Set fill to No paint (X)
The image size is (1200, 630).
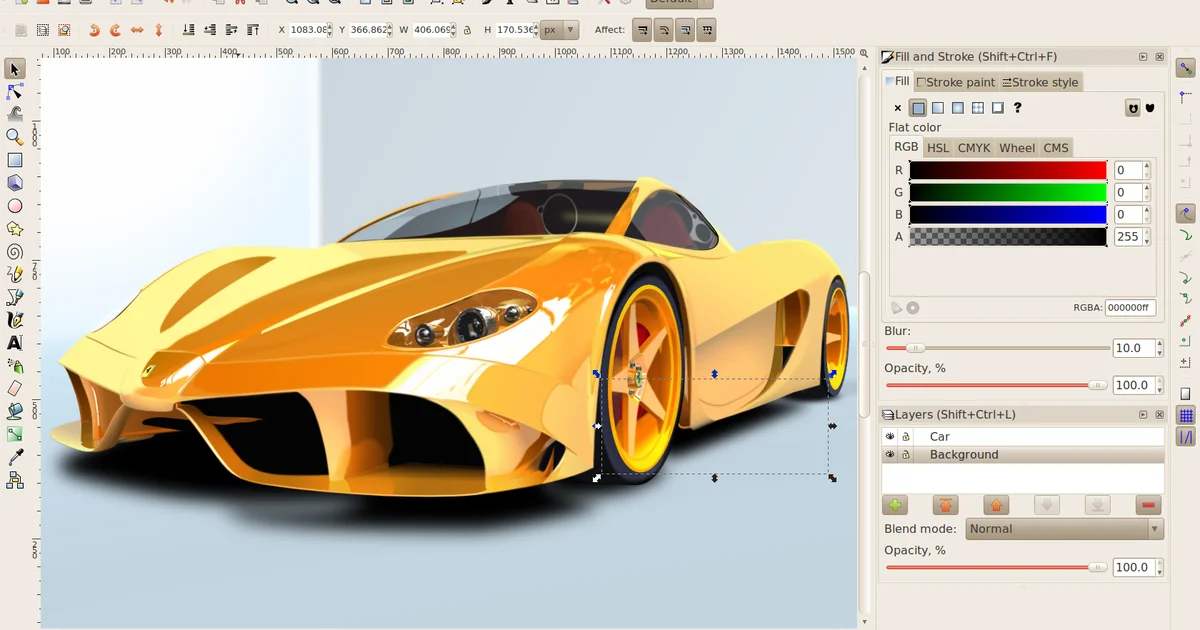point(897,108)
